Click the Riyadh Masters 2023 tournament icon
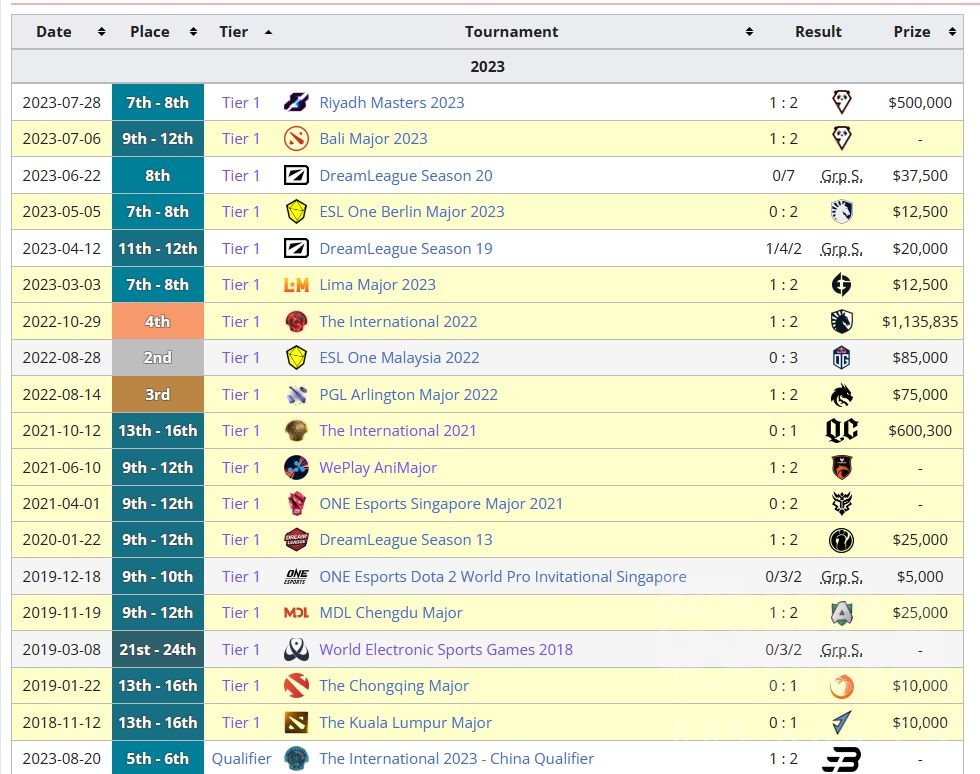980x774 pixels. click(296, 102)
